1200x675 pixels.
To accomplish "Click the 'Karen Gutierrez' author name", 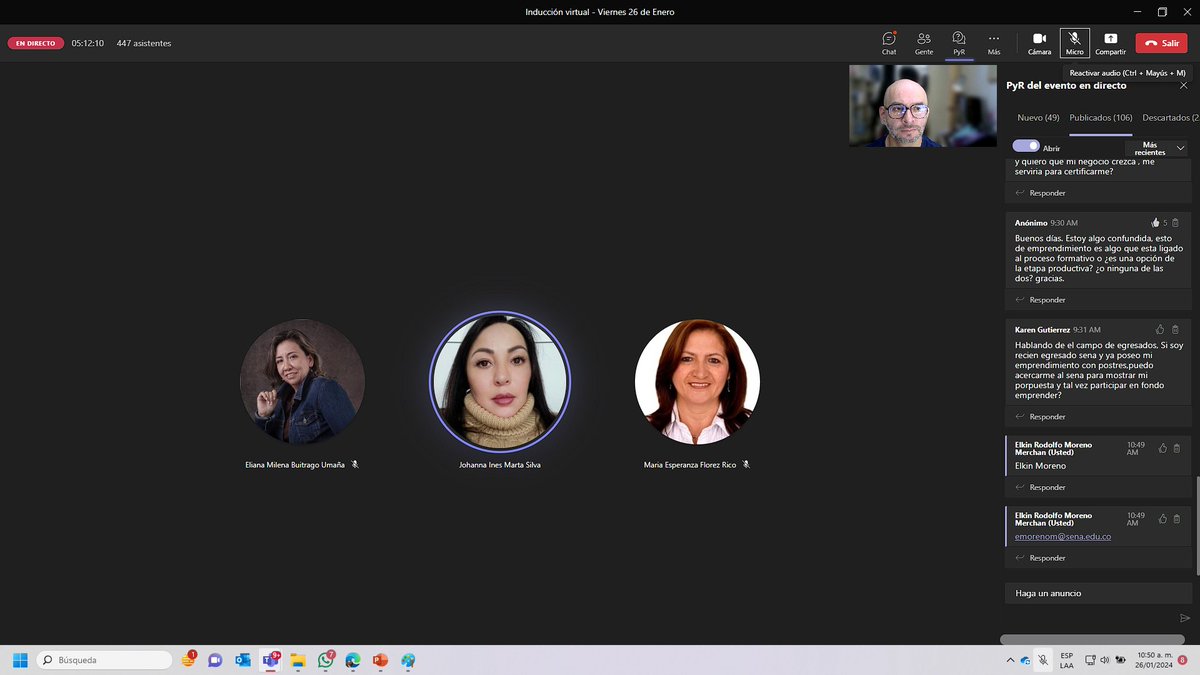I will pos(1042,329).
